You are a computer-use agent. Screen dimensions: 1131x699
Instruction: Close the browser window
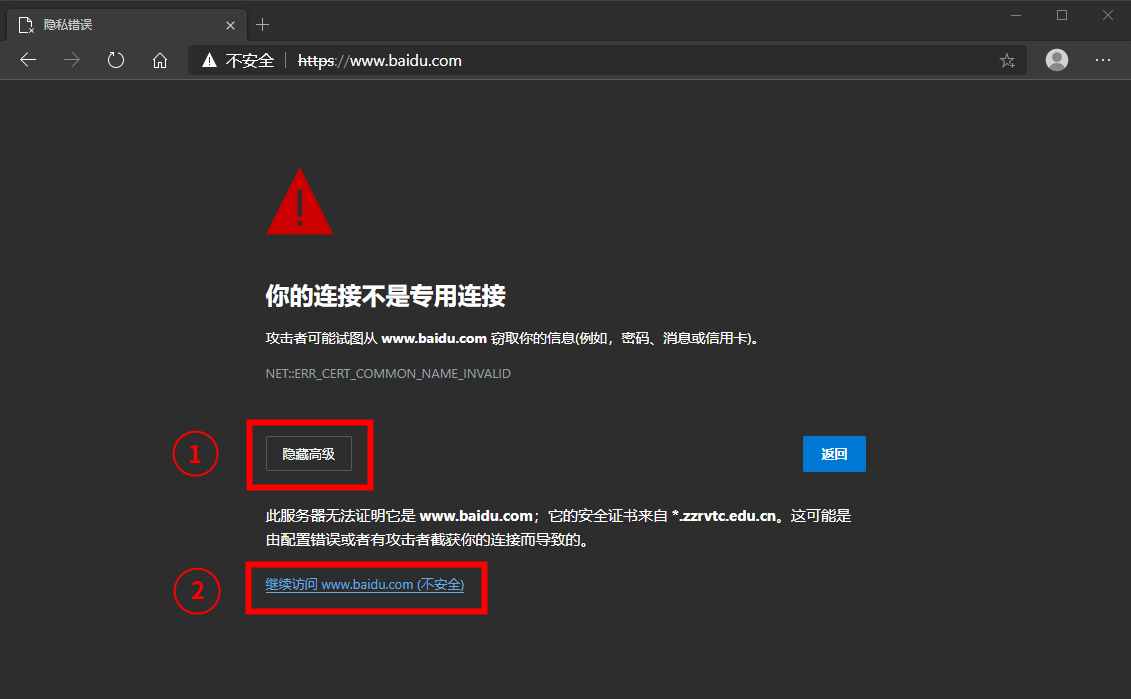tap(1108, 15)
